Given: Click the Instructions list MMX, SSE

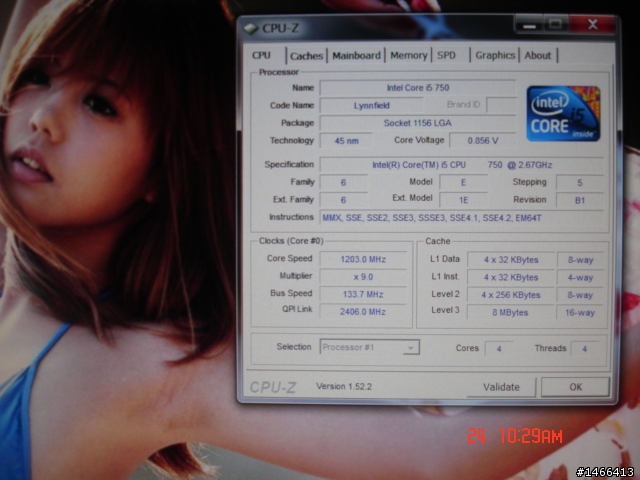Looking at the screenshot, I should pyautogui.click(x=462, y=218).
